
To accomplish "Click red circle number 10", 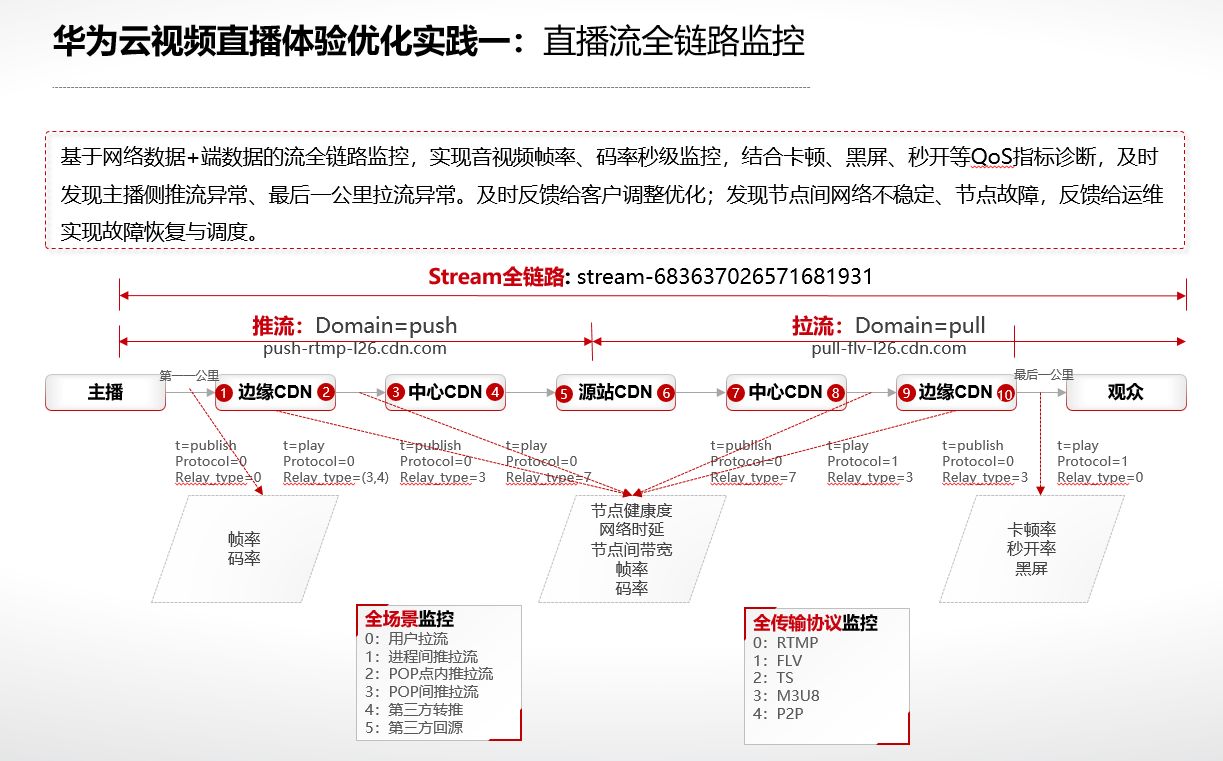I will tap(1006, 395).
